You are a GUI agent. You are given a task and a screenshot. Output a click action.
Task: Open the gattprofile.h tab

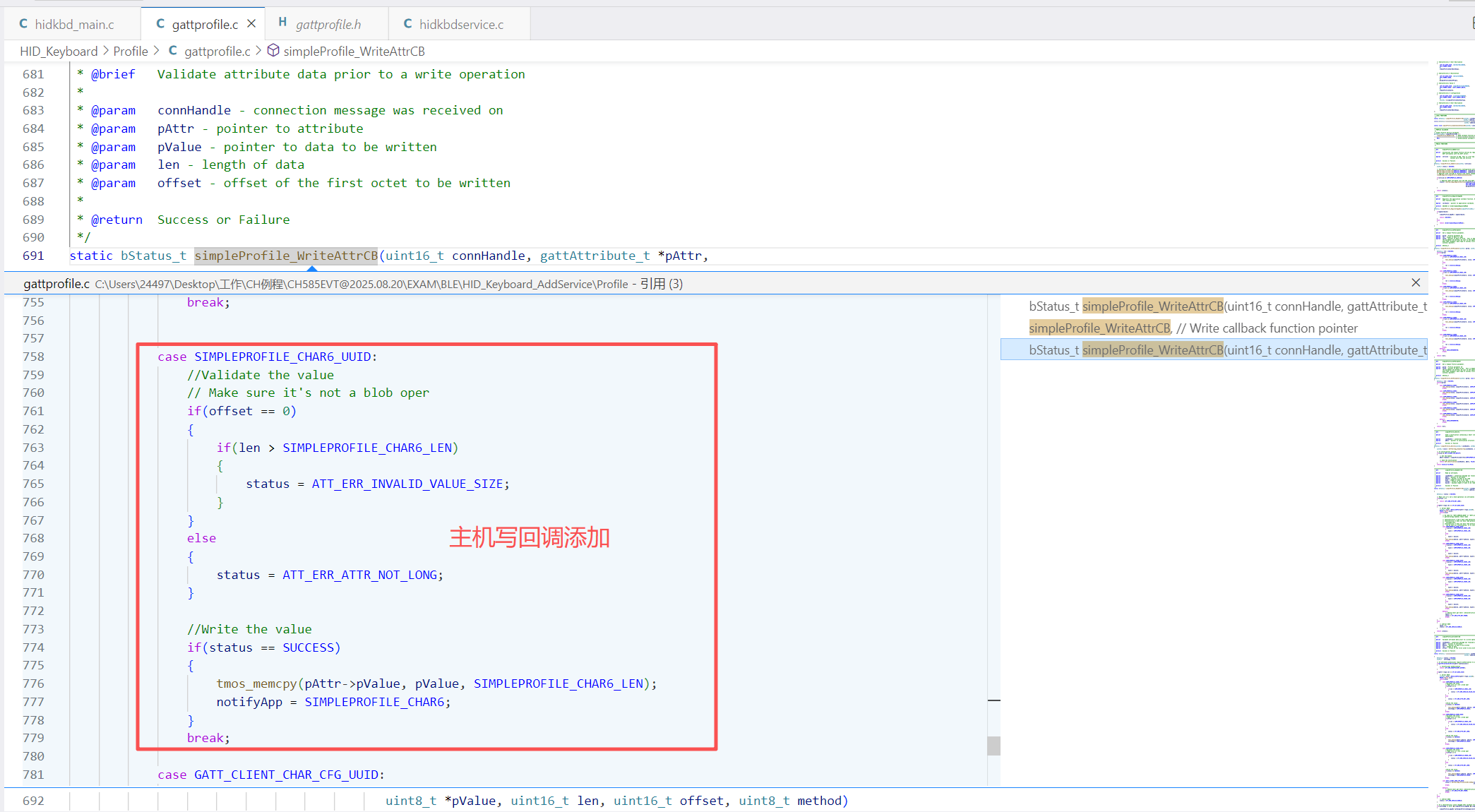(x=328, y=25)
